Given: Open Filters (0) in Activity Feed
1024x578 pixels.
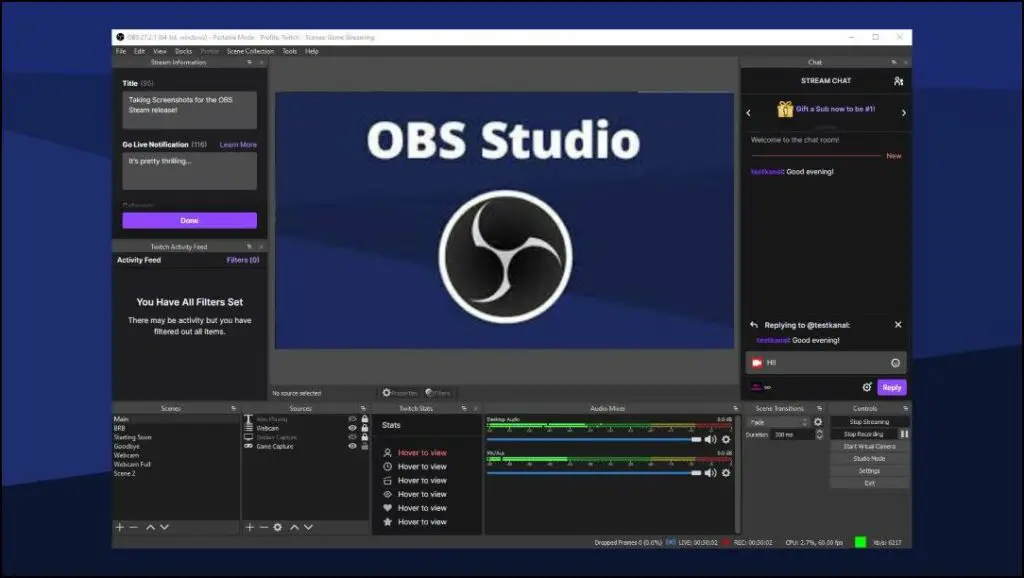Looking at the screenshot, I should pos(243,260).
